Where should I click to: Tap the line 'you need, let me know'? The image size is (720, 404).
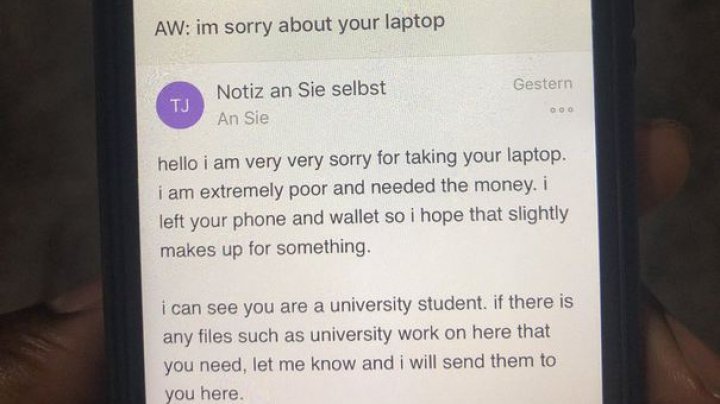[x=360, y=364]
